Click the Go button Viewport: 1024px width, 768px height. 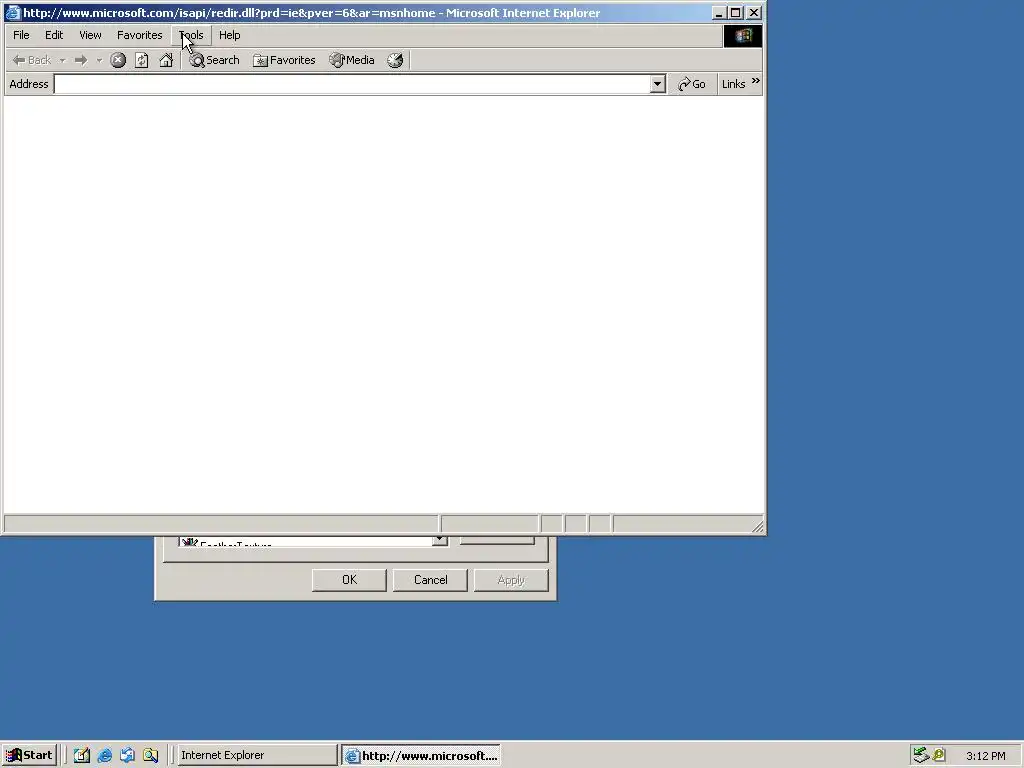pyautogui.click(x=692, y=84)
